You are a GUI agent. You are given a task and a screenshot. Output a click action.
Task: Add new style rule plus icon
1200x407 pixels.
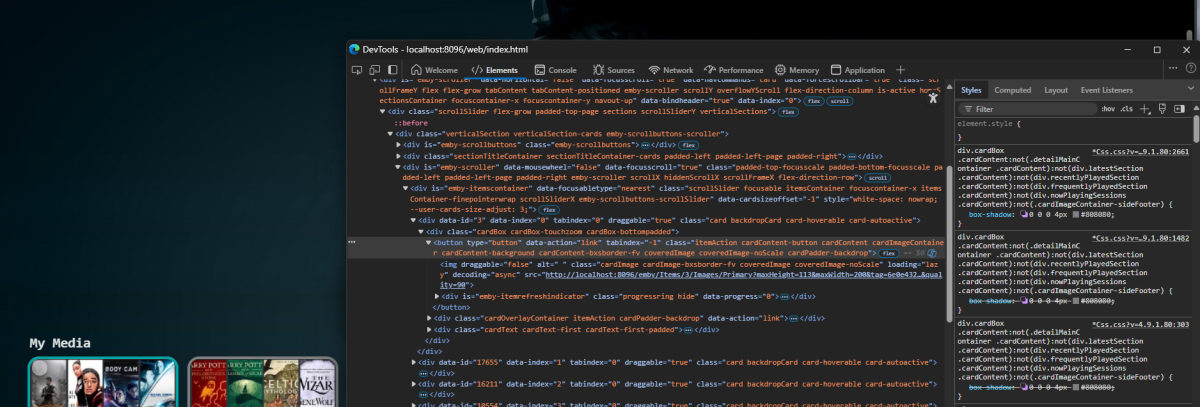coord(1144,108)
